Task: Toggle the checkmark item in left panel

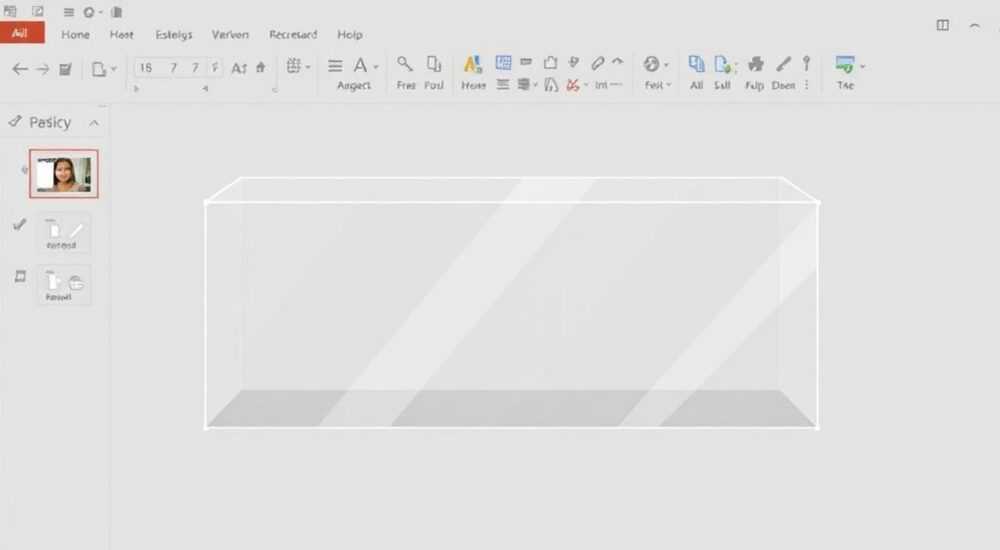Action: point(20,225)
